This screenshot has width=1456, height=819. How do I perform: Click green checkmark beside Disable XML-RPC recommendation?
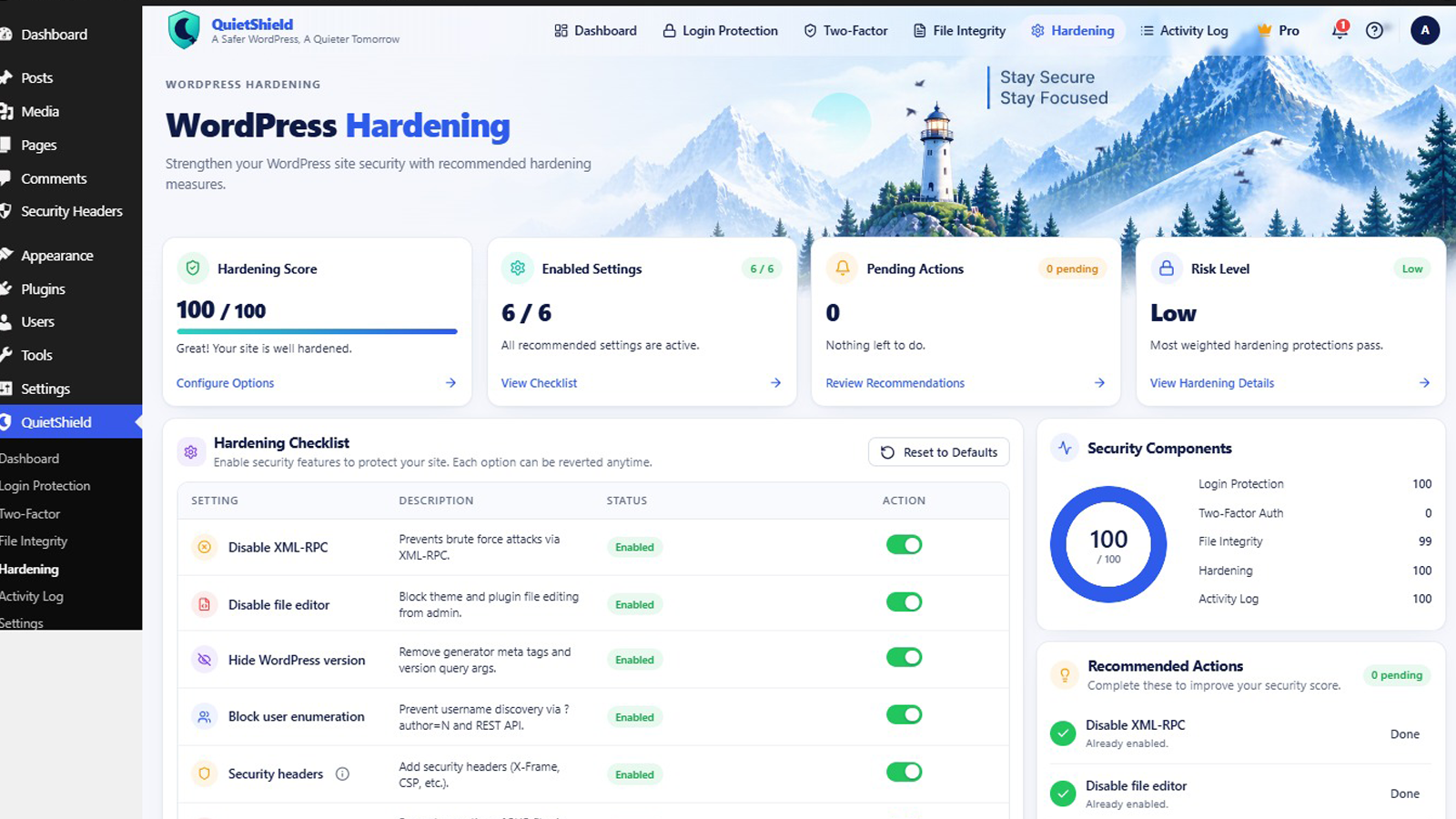tap(1063, 733)
